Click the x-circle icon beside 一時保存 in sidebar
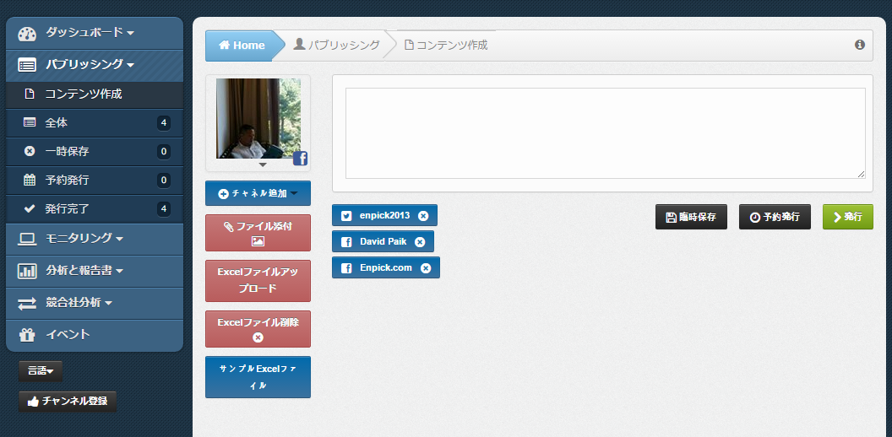Viewport: 892px width, 437px height. pyautogui.click(x=30, y=151)
